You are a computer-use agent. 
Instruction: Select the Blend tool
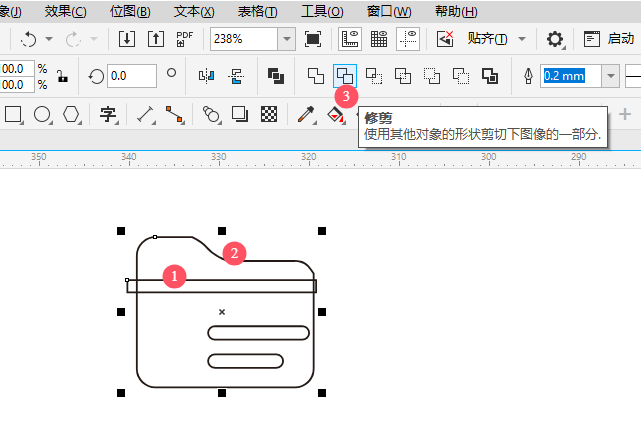point(211,114)
